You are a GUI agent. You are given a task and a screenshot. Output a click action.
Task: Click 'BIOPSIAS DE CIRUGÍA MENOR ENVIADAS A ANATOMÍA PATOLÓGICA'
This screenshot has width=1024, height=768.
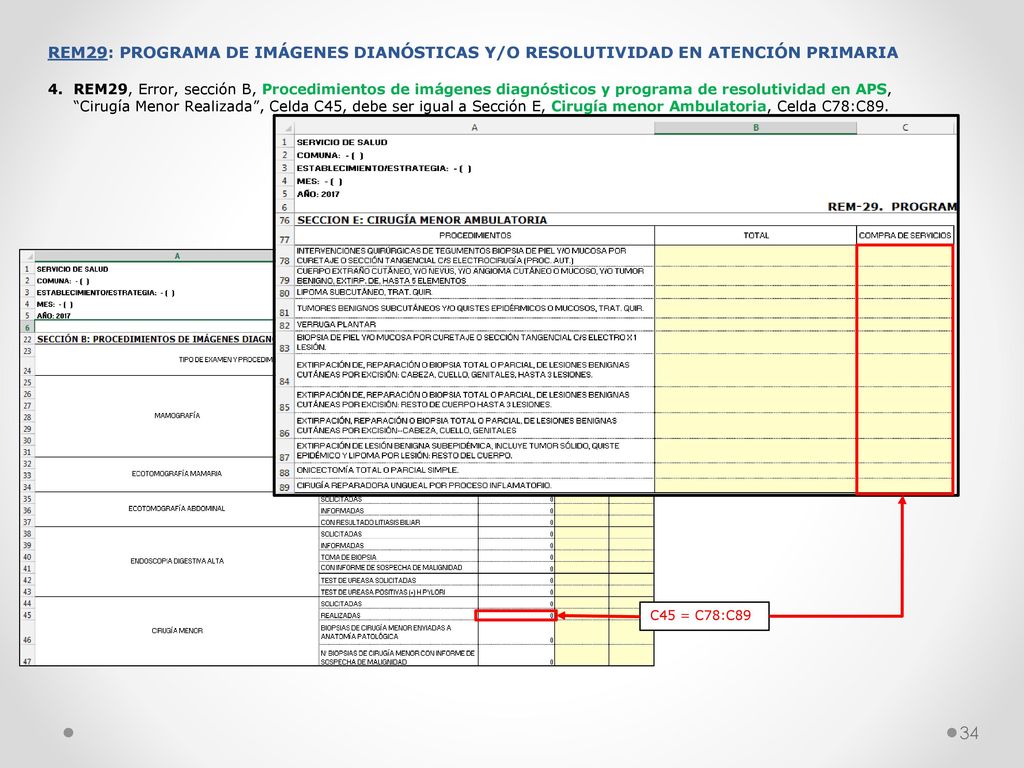tap(398, 632)
